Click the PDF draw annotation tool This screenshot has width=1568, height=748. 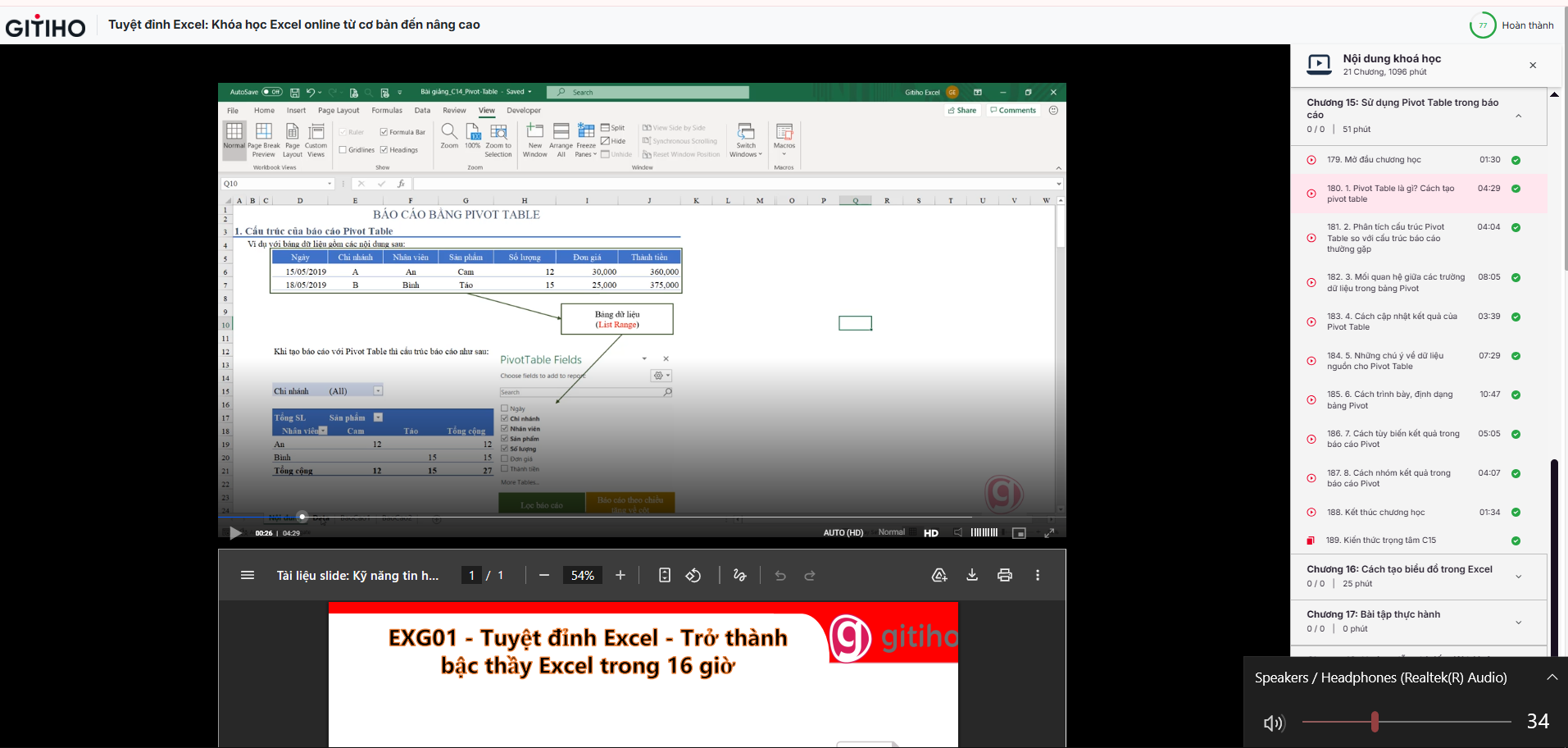(739, 576)
